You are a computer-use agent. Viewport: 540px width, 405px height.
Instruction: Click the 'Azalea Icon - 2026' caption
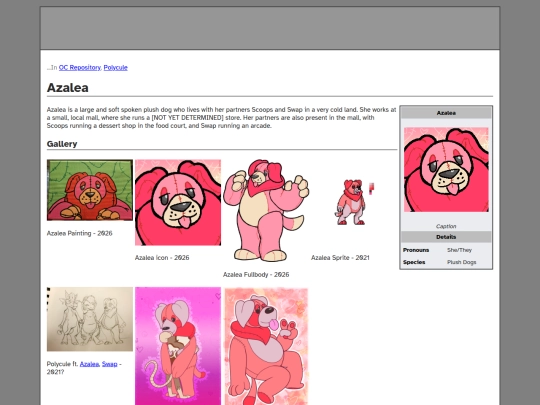click(162, 258)
